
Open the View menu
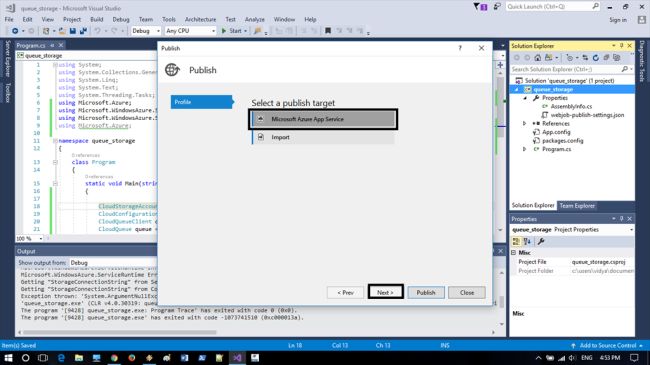[x=48, y=19]
